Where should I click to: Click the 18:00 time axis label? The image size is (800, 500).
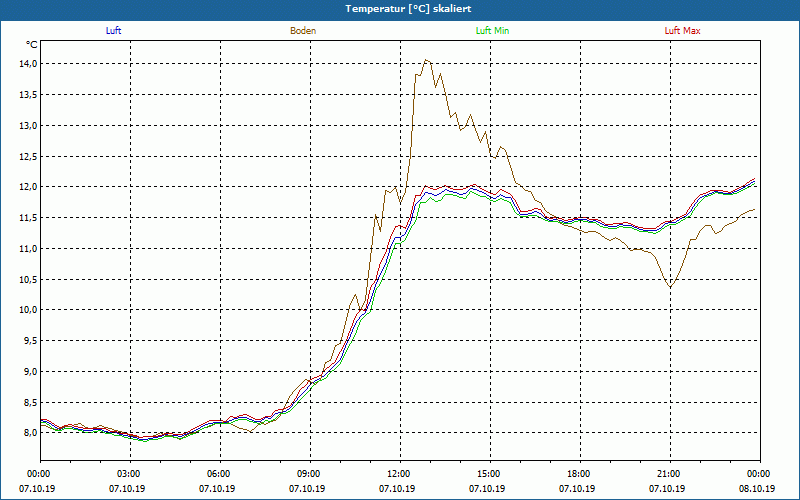click(x=577, y=474)
